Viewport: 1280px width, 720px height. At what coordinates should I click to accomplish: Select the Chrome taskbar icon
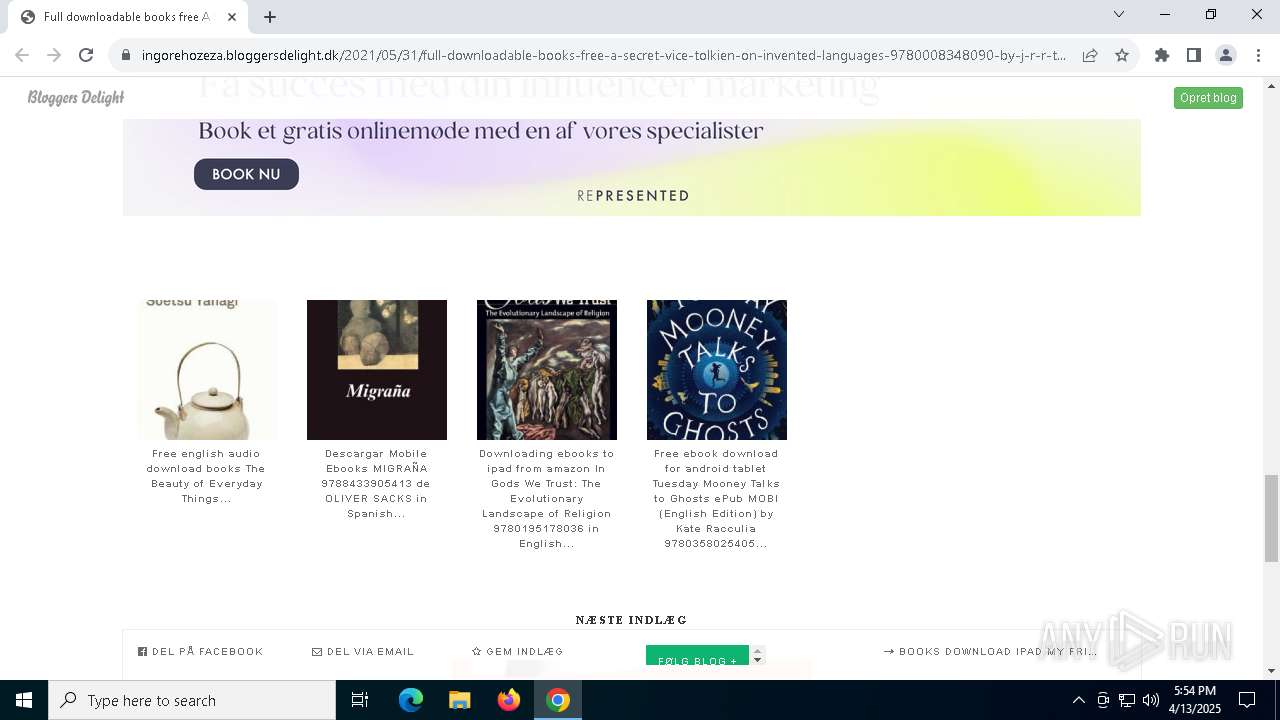pos(558,700)
